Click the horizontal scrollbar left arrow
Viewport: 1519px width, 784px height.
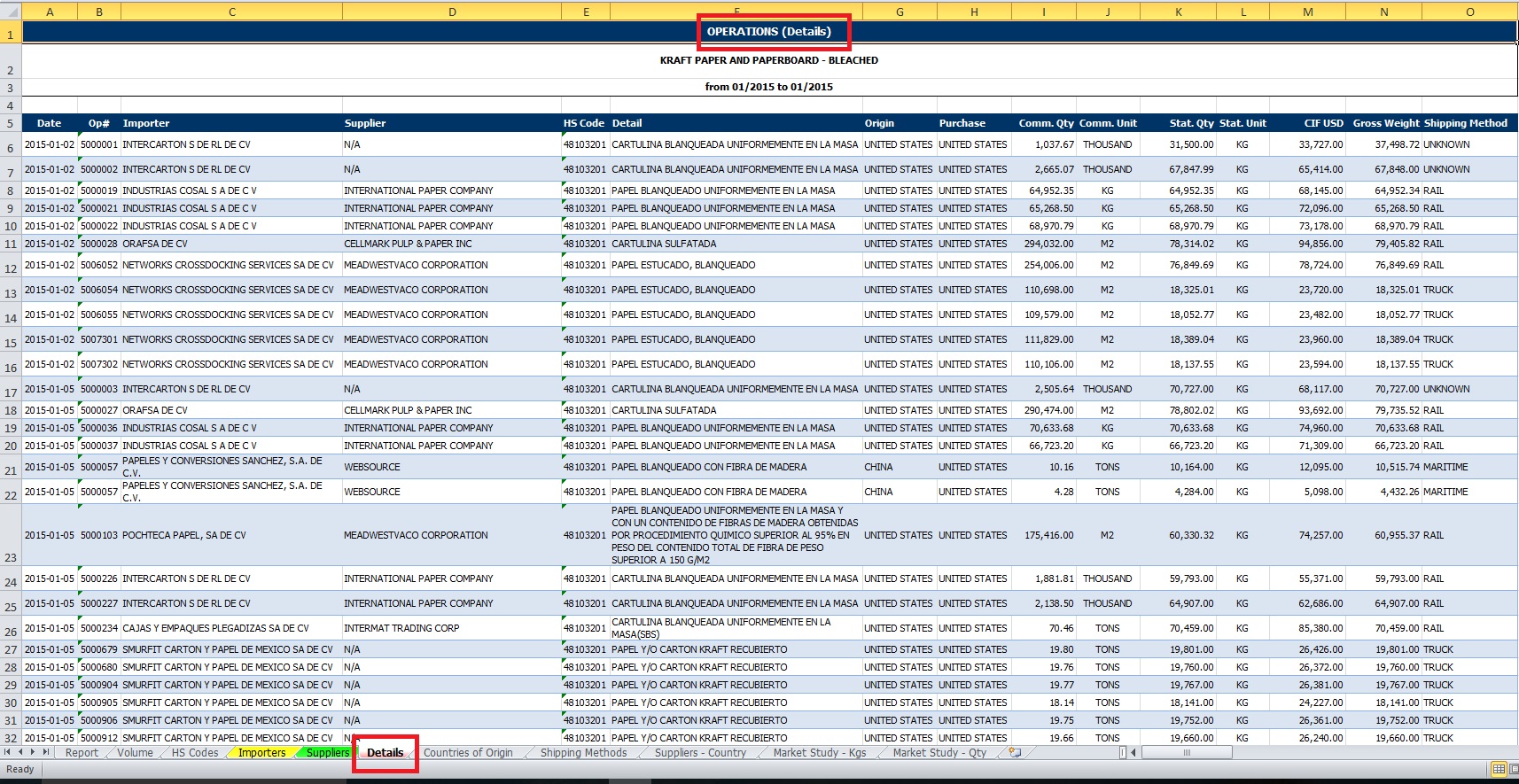(1134, 752)
